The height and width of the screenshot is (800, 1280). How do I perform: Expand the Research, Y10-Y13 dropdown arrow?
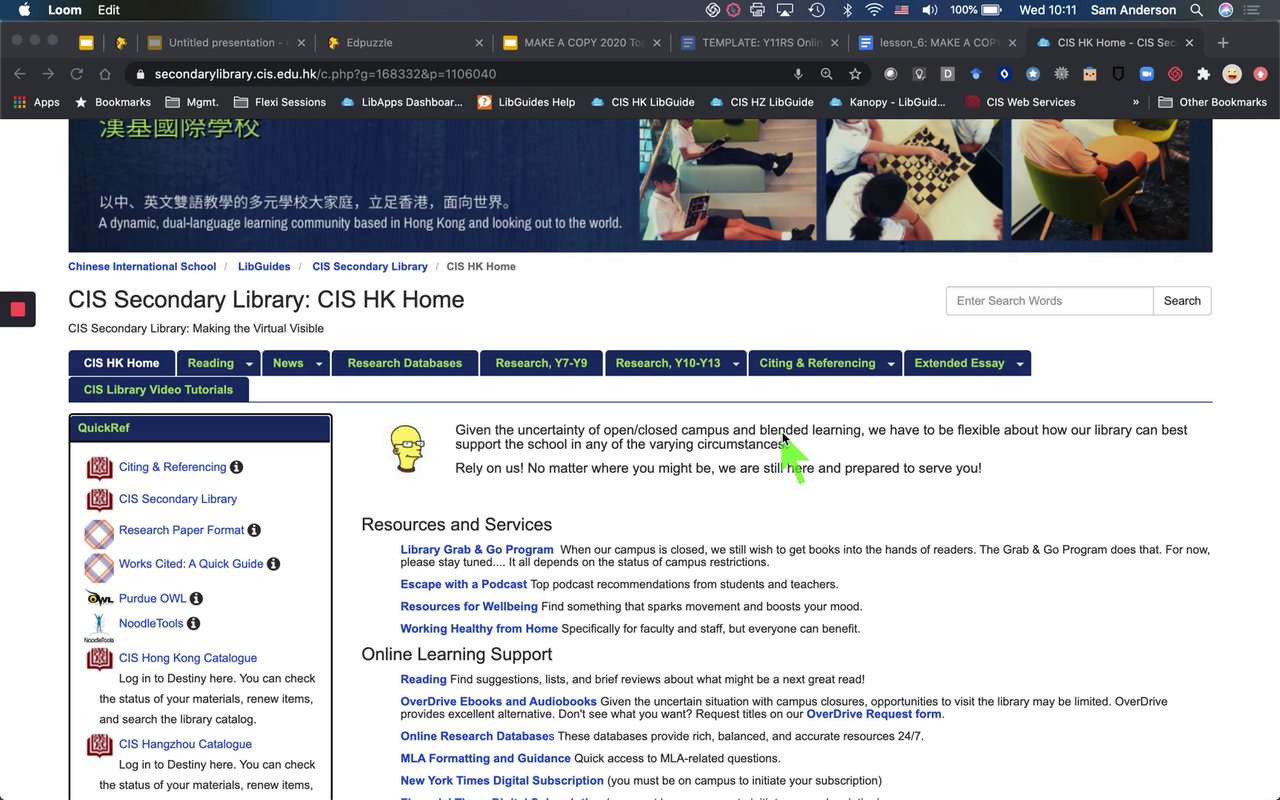[x=736, y=364]
